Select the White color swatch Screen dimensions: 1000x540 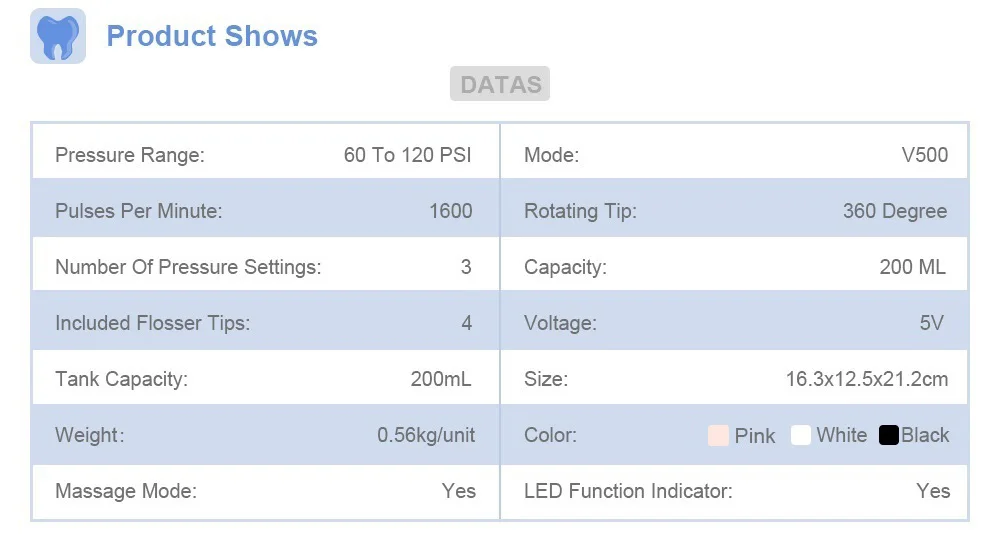(x=800, y=435)
